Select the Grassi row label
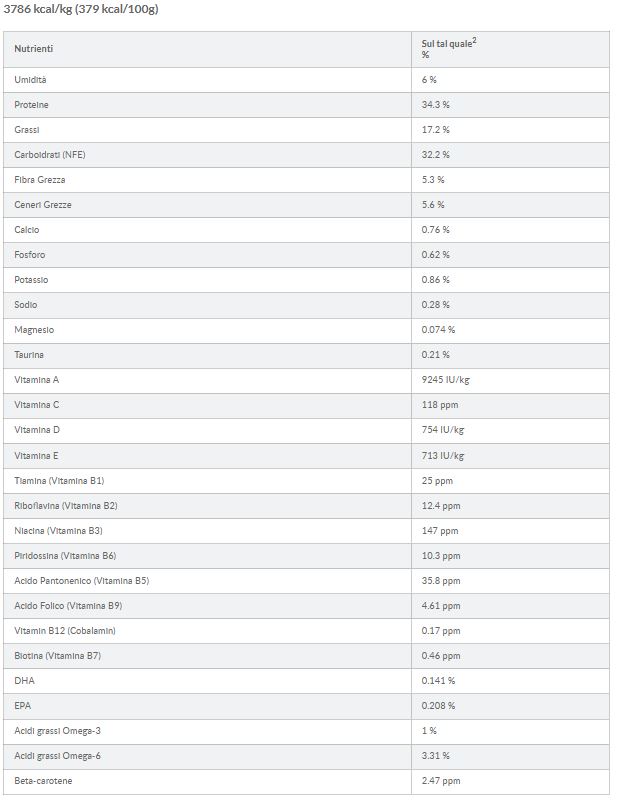This screenshot has width=622, height=801. [27, 129]
